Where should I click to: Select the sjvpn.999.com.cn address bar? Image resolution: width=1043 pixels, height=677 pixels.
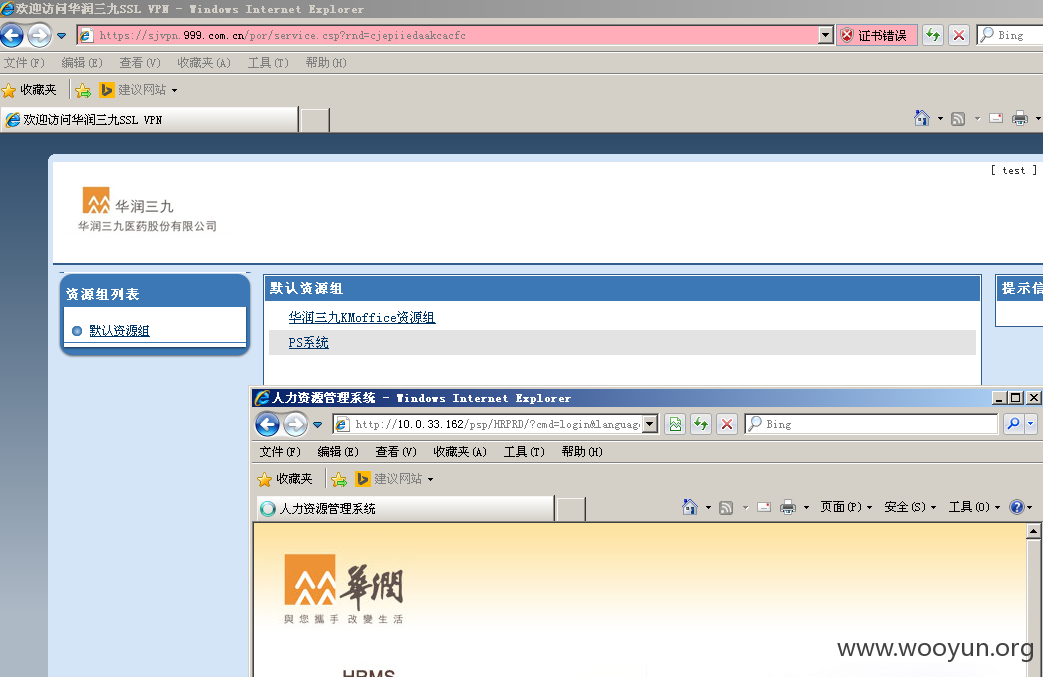click(x=449, y=35)
